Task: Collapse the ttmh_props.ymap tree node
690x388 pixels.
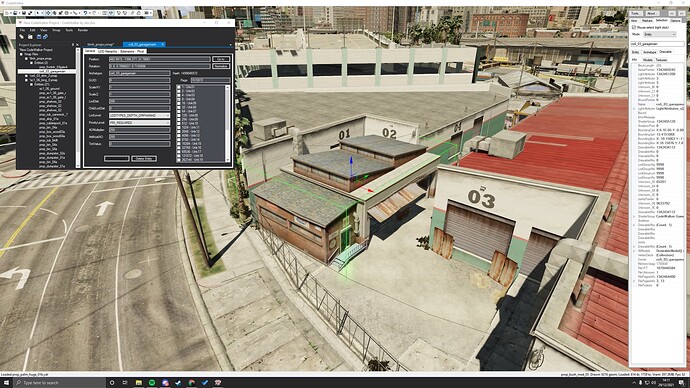Action: (x=26, y=59)
